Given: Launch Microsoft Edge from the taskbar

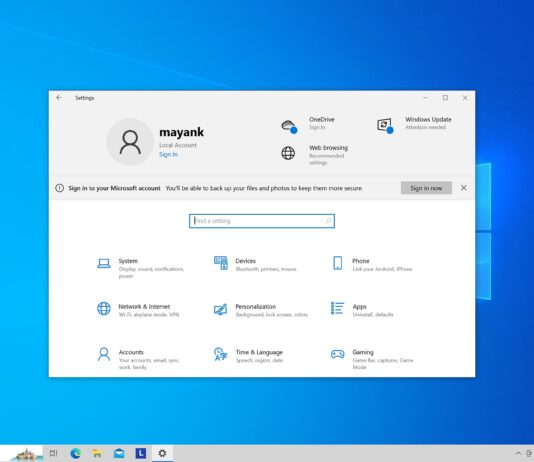Looking at the screenshot, I should 76,453.
